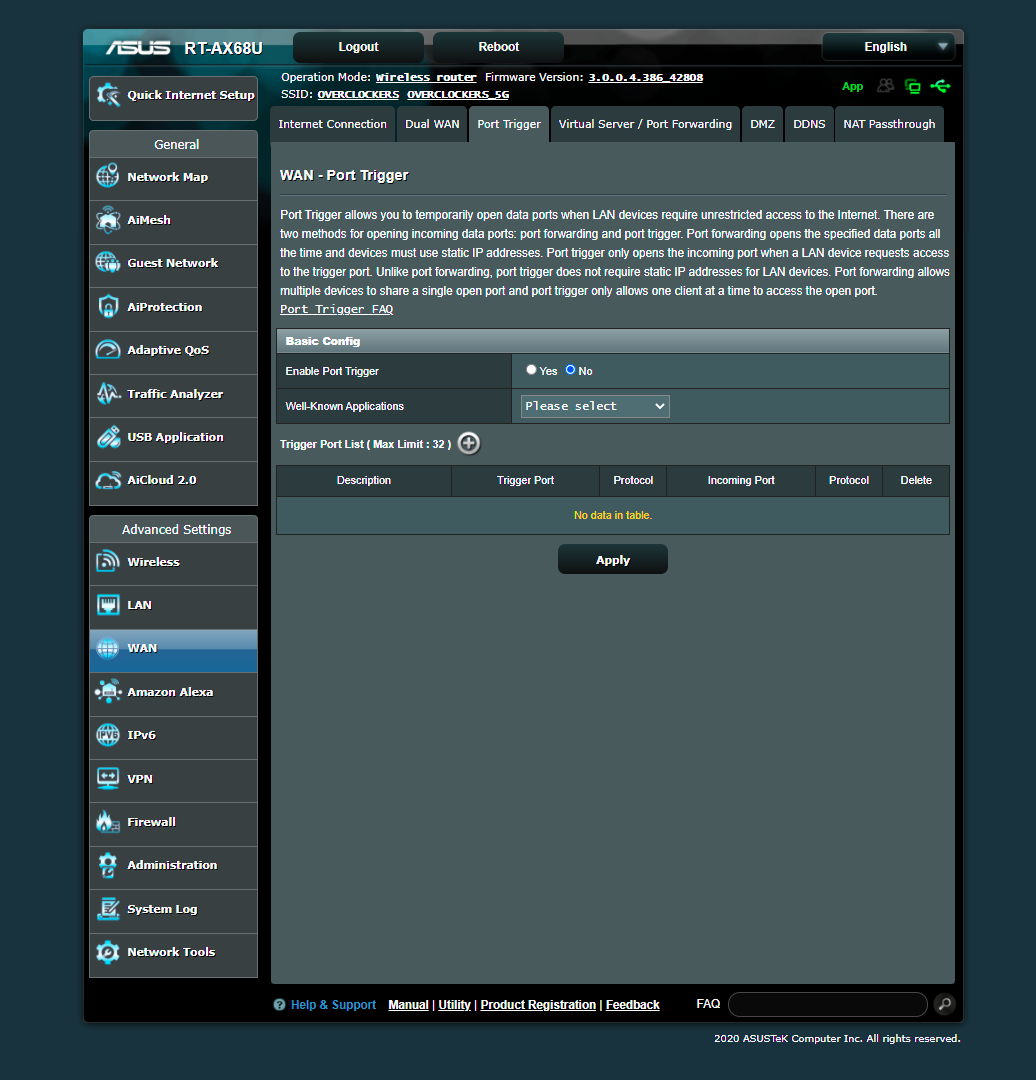Click the Incoming Port column header
Screen dimensions: 1036x1080
click(741, 480)
